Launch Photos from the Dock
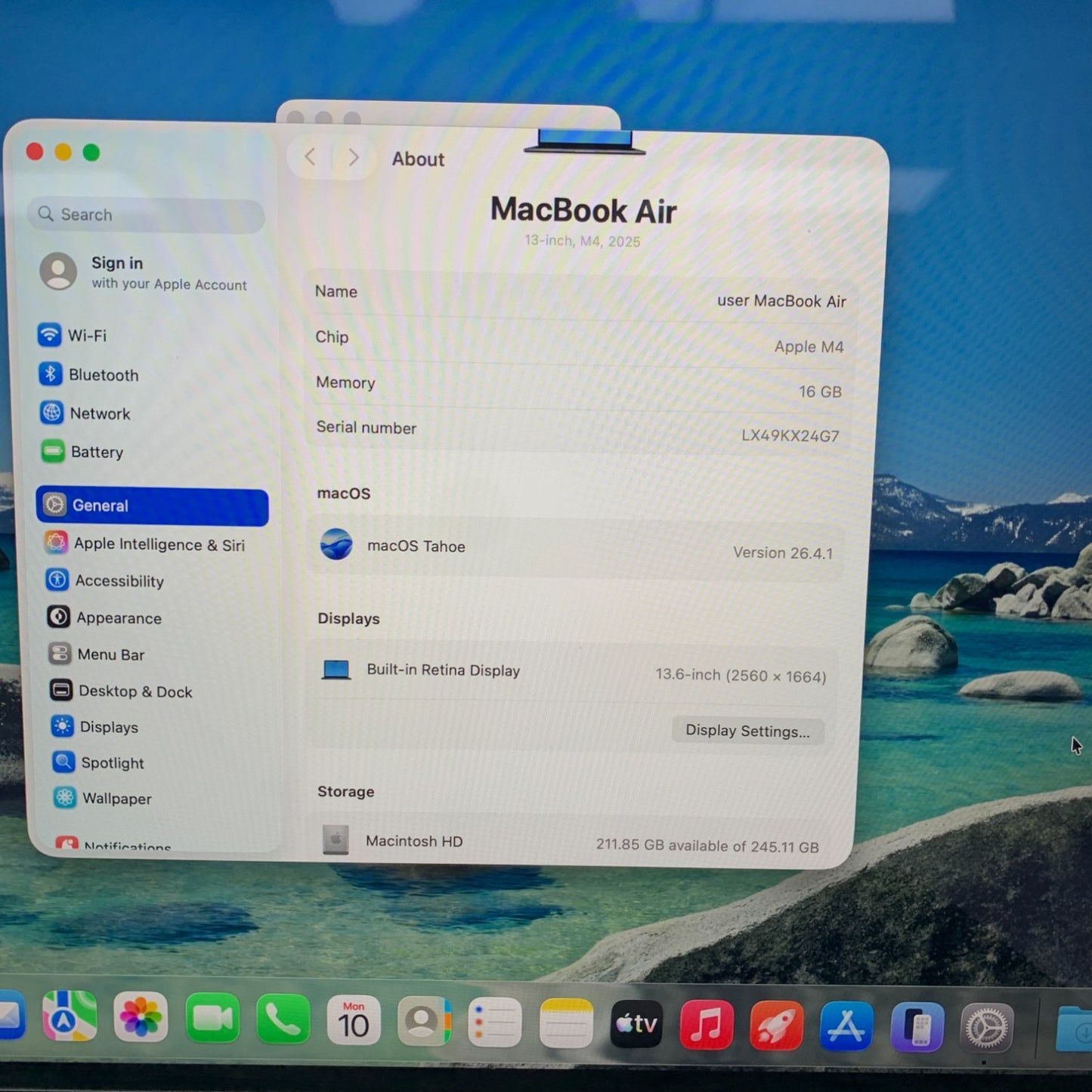 click(x=141, y=1016)
